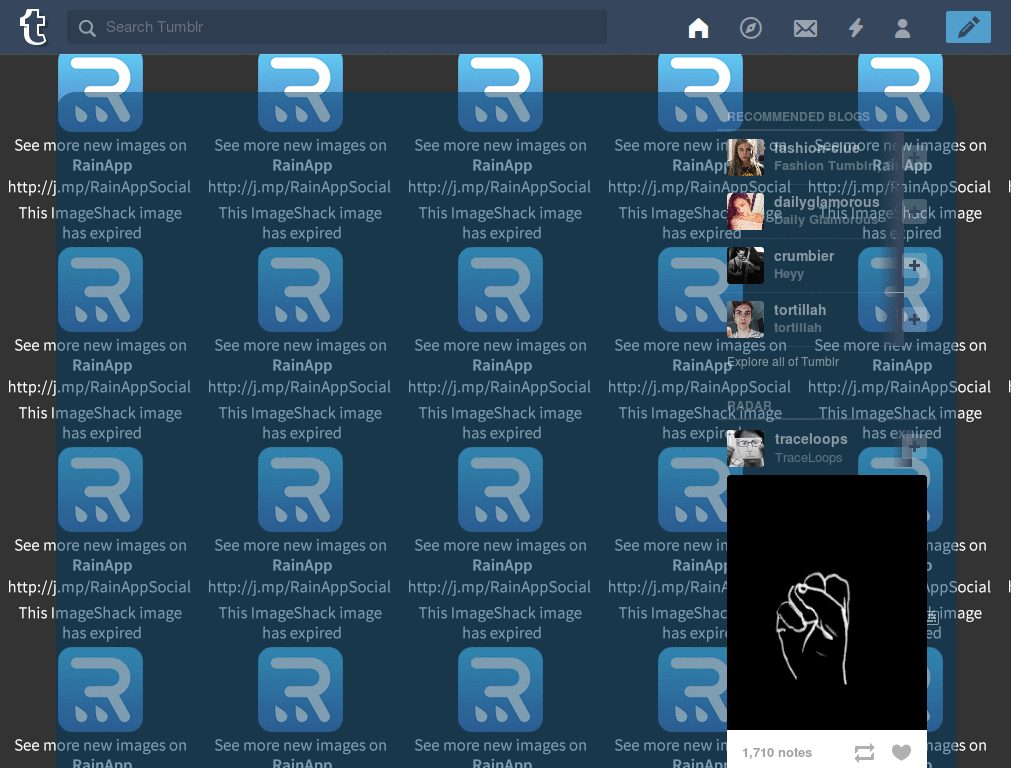Create a new post with pencil button

pyautogui.click(x=968, y=27)
